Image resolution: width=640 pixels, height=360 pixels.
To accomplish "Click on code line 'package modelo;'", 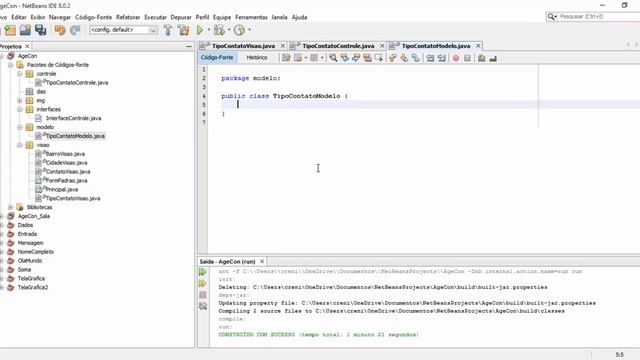I will point(251,78).
